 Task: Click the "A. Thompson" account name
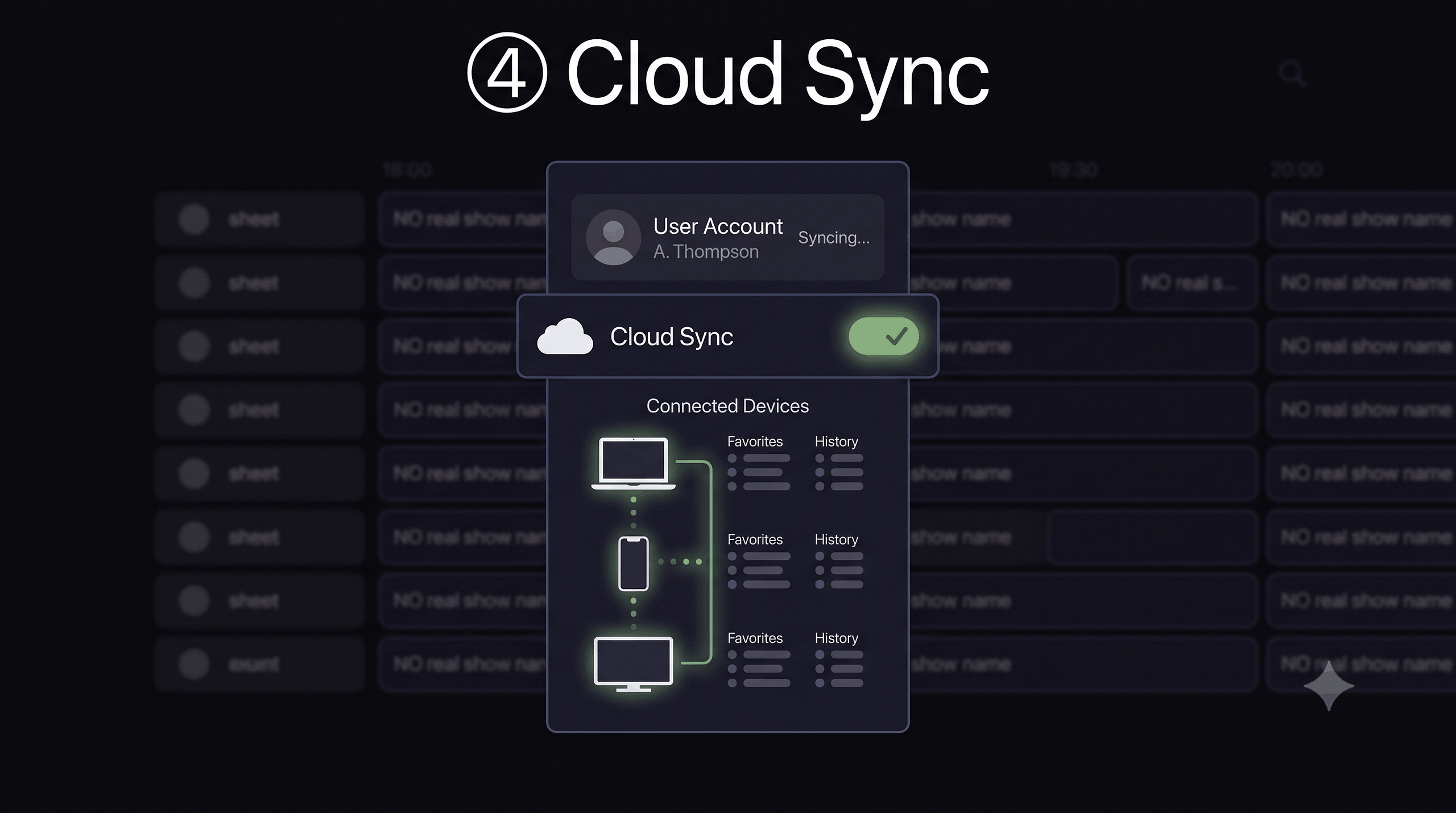706,251
